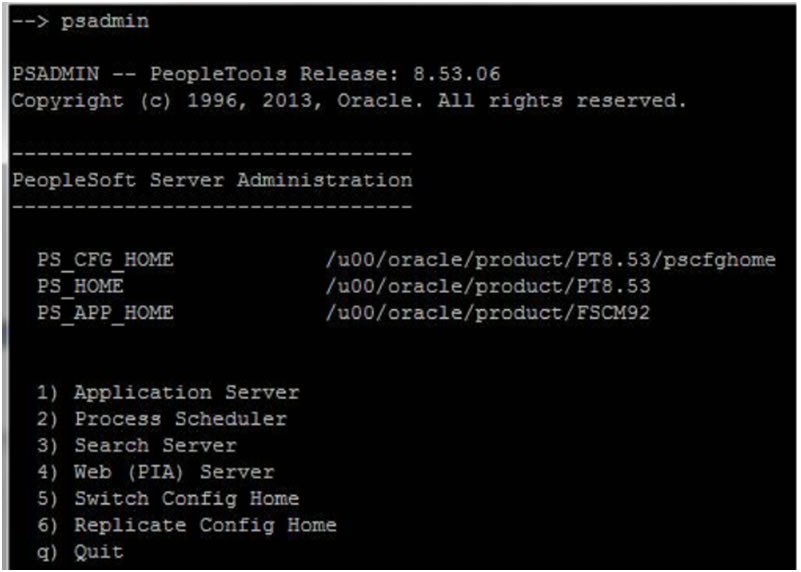Click the dashed line above the heading

click(x=212, y=154)
